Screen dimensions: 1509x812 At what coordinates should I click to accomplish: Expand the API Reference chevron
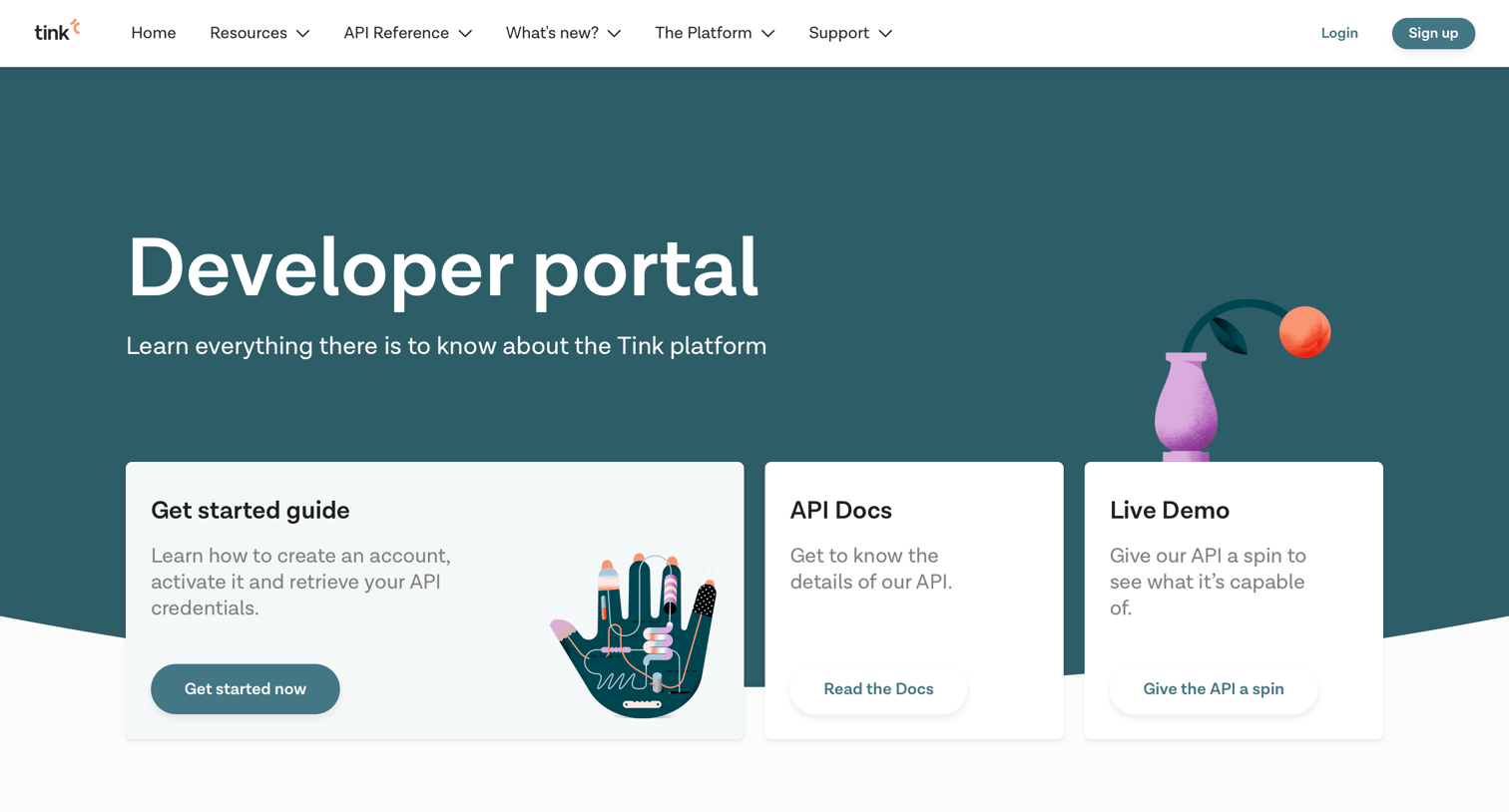(x=465, y=34)
